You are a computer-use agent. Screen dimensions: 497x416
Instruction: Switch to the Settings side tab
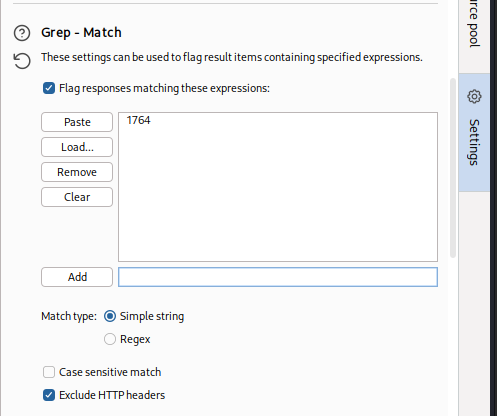[474, 133]
